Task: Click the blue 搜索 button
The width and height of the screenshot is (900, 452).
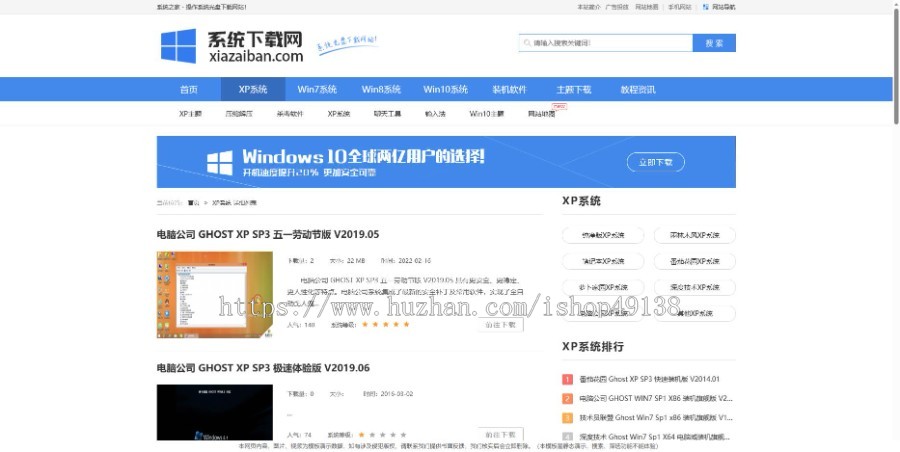Action: click(714, 43)
